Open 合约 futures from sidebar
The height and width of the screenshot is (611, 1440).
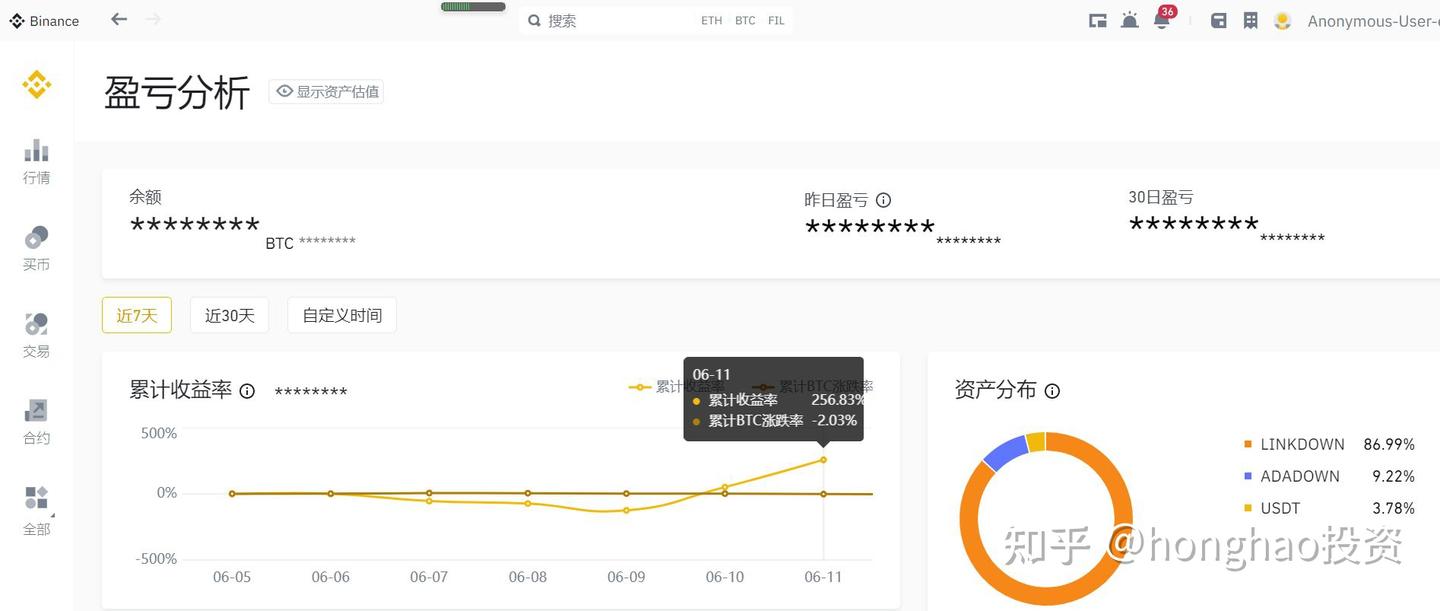point(37,421)
